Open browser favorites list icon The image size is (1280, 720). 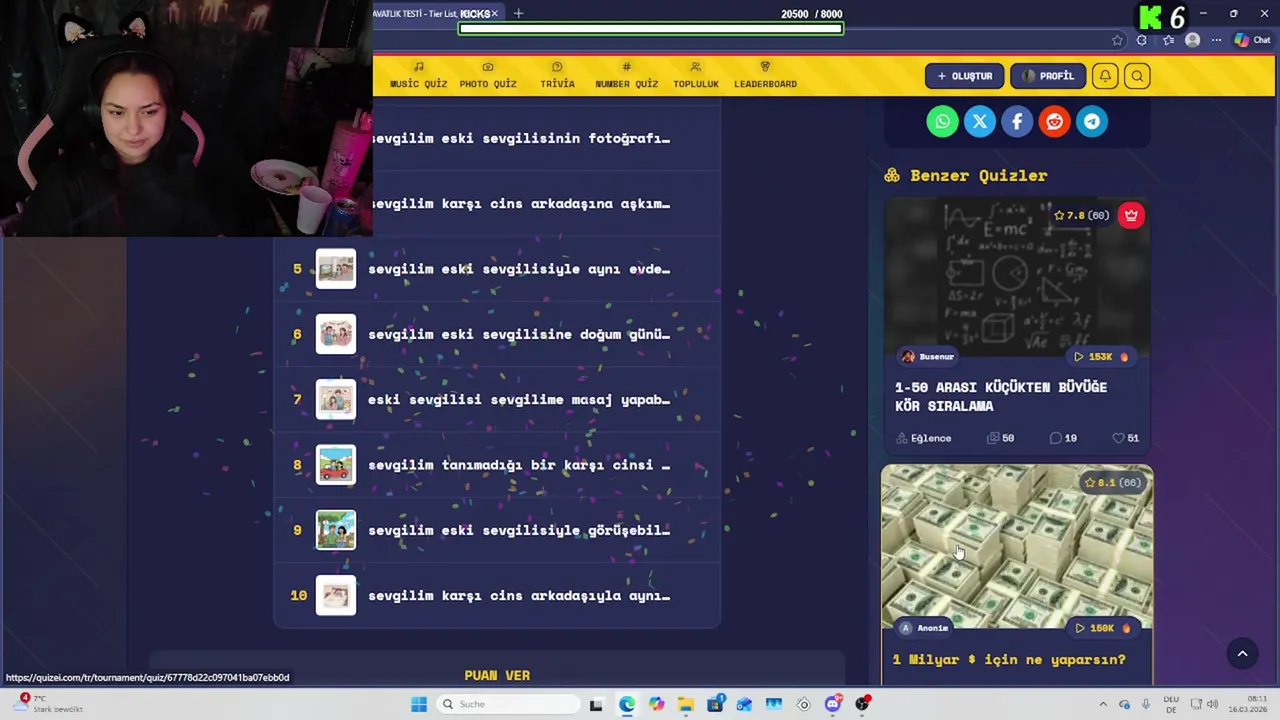1168,40
